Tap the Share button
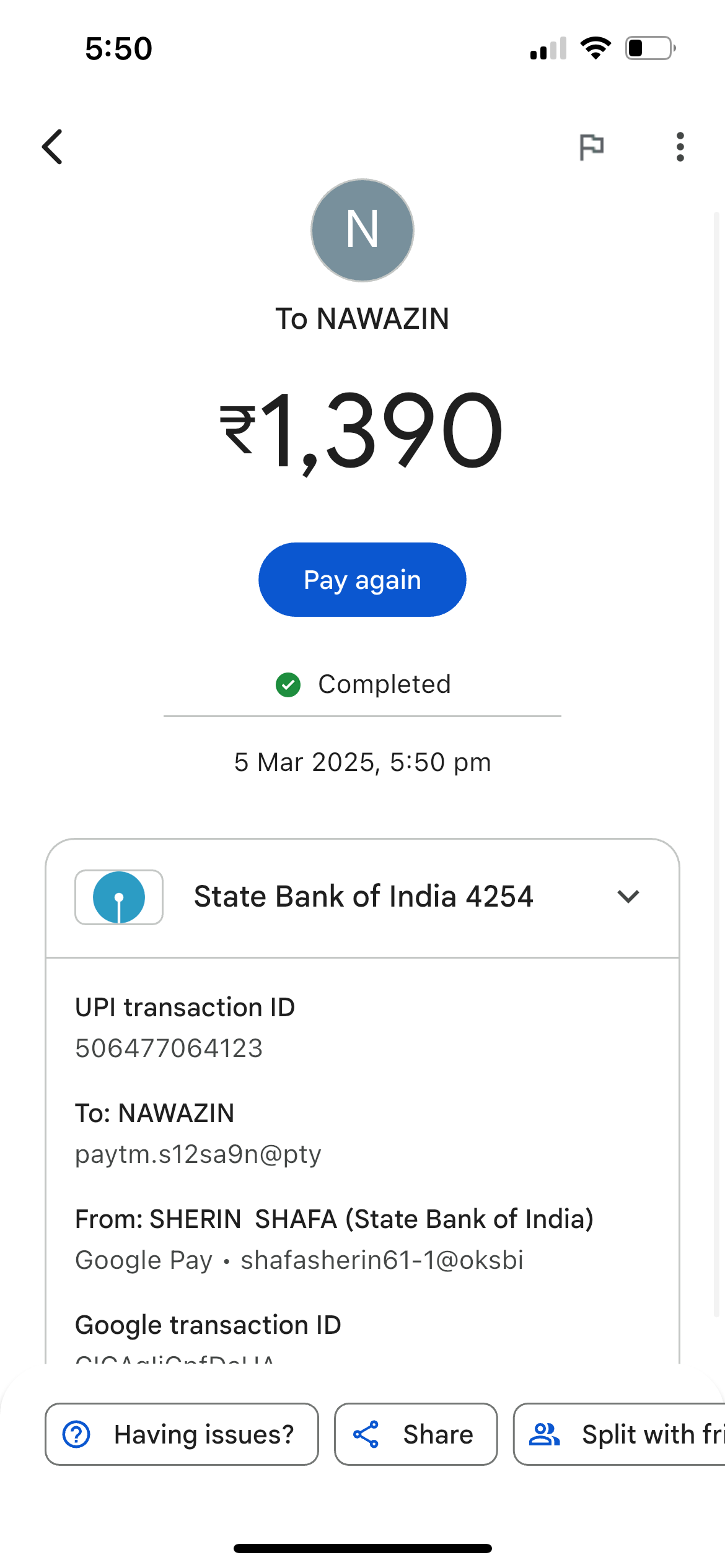The height and width of the screenshot is (1568, 725). 416,1434
